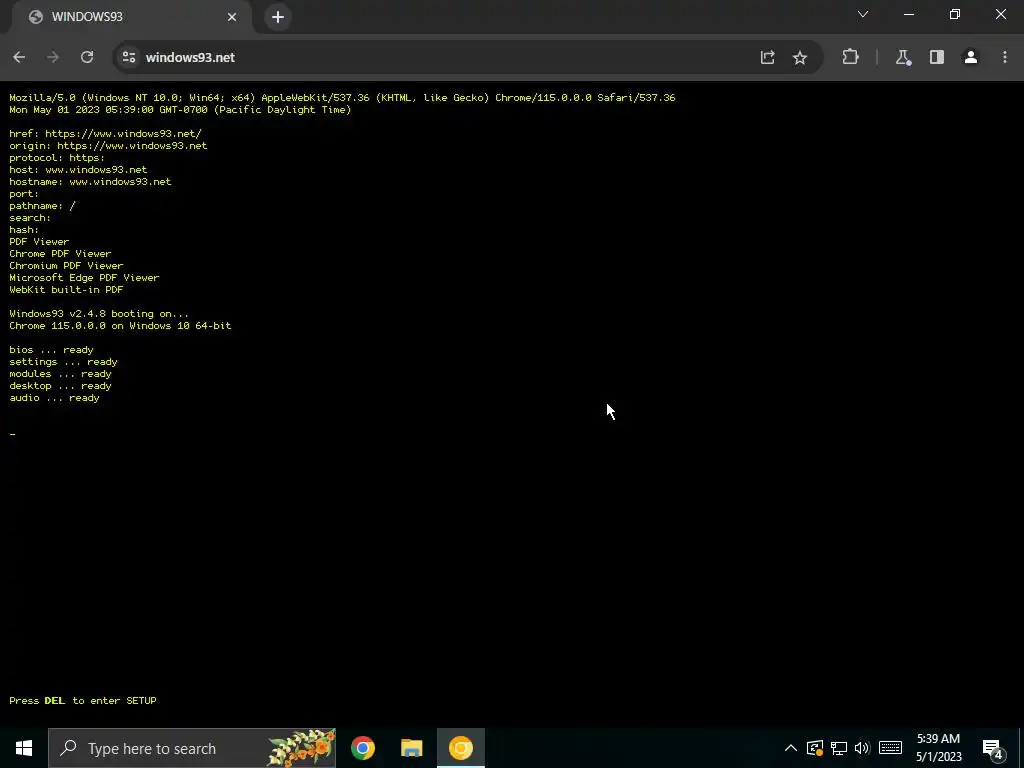
Task: Open the volume speaker tray icon
Action: (862, 748)
